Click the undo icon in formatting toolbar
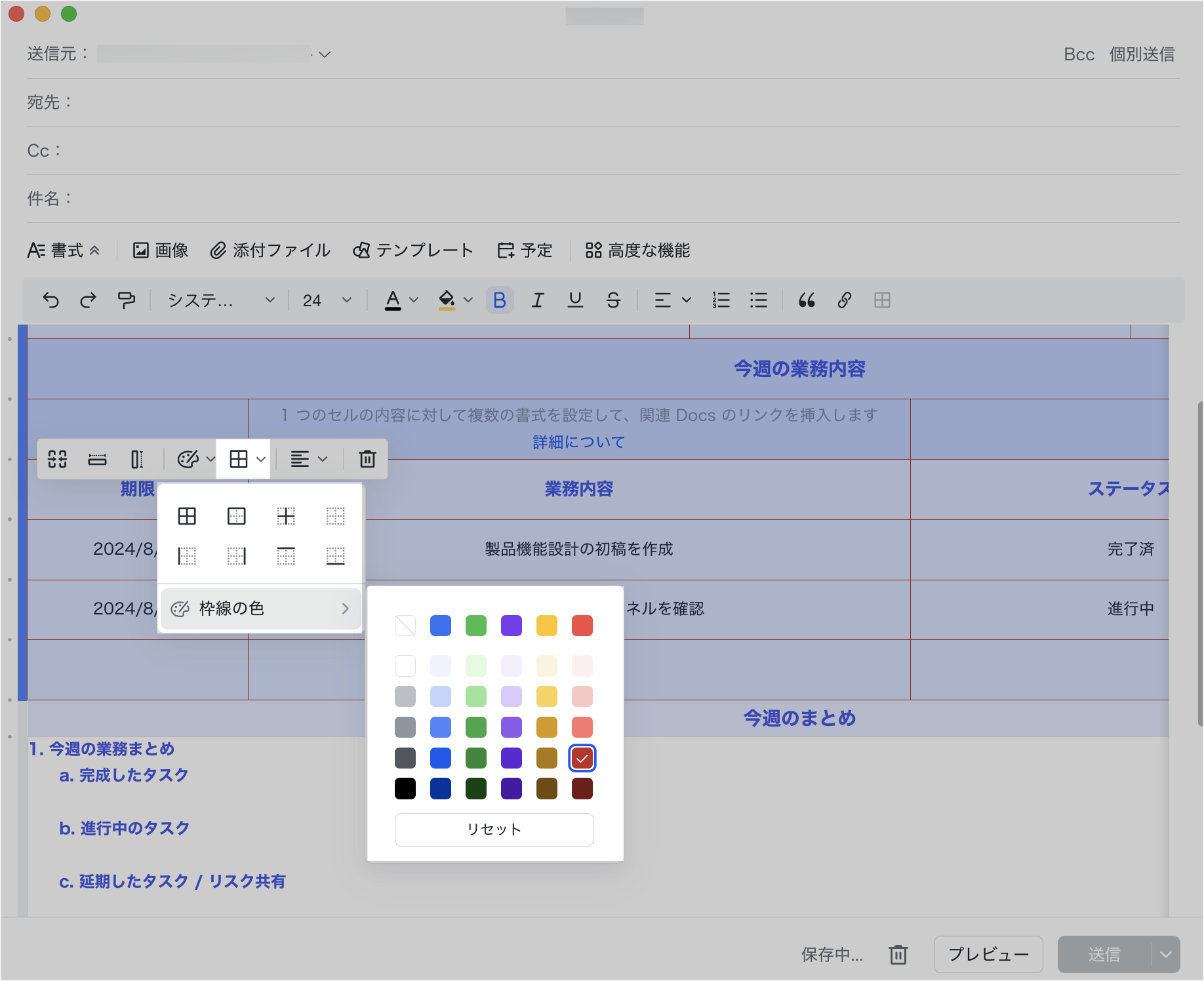 click(x=50, y=300)
